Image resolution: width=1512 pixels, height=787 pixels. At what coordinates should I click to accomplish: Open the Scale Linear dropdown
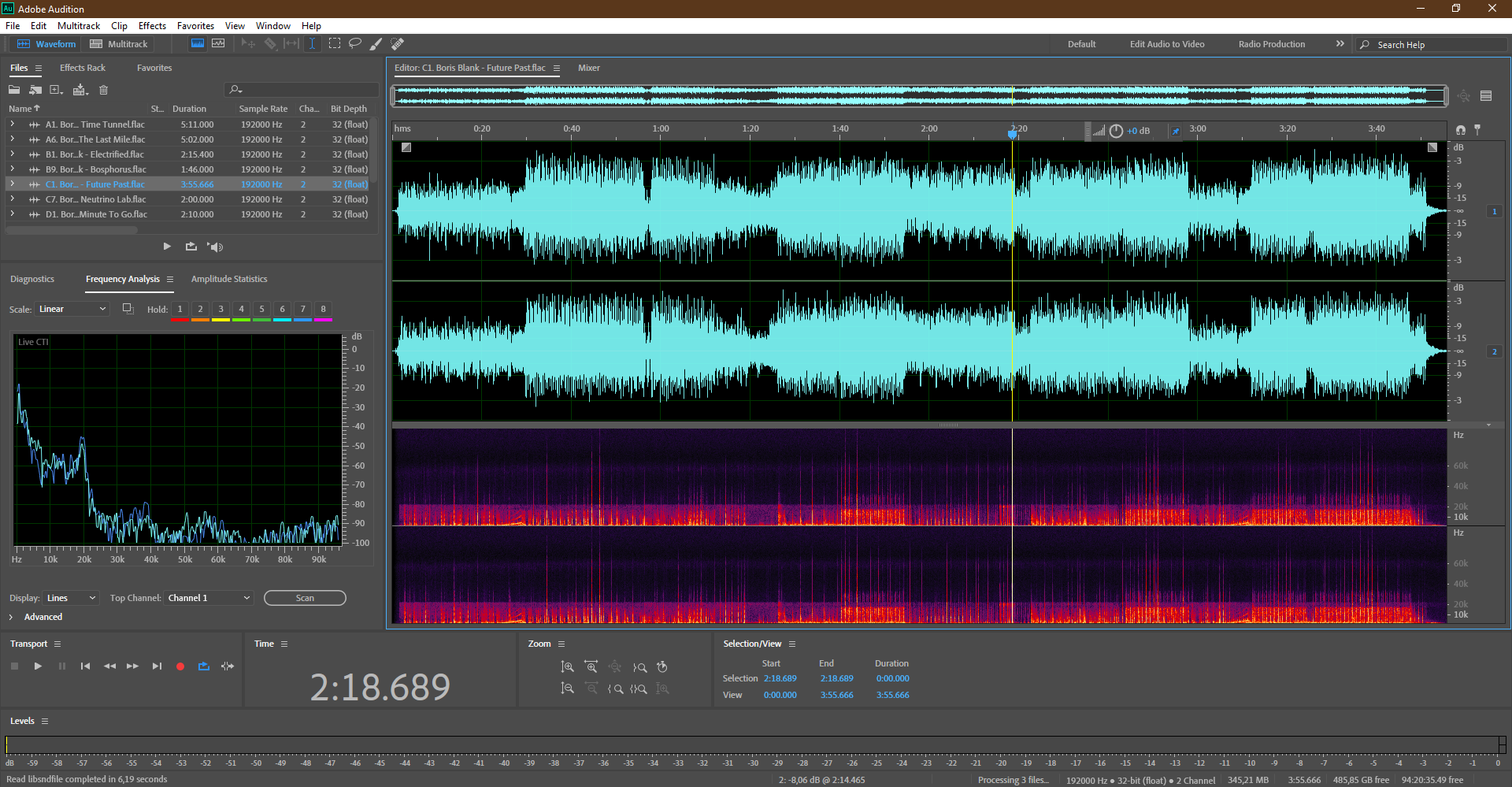[72, 309]
